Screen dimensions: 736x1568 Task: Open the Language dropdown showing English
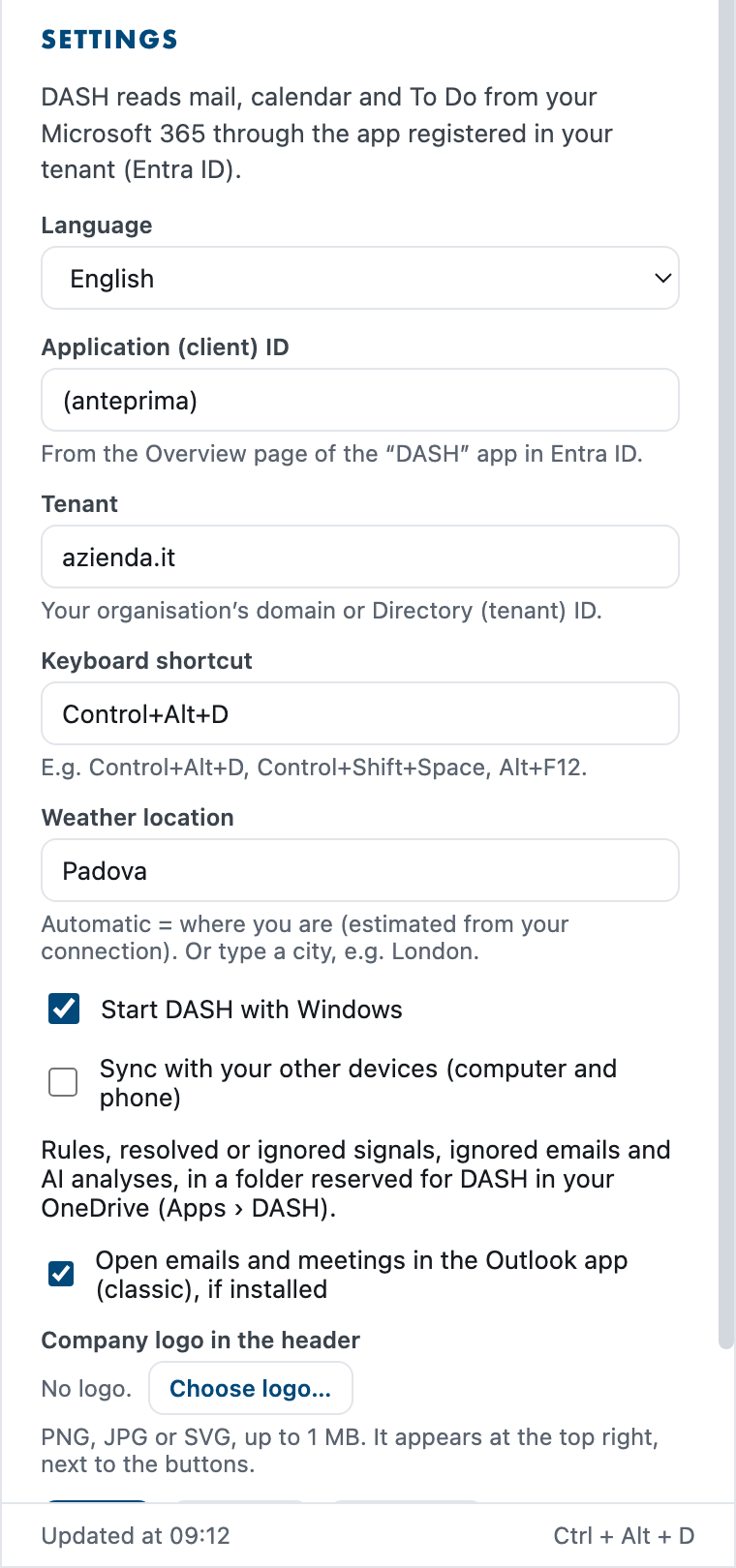click(360, 279)
